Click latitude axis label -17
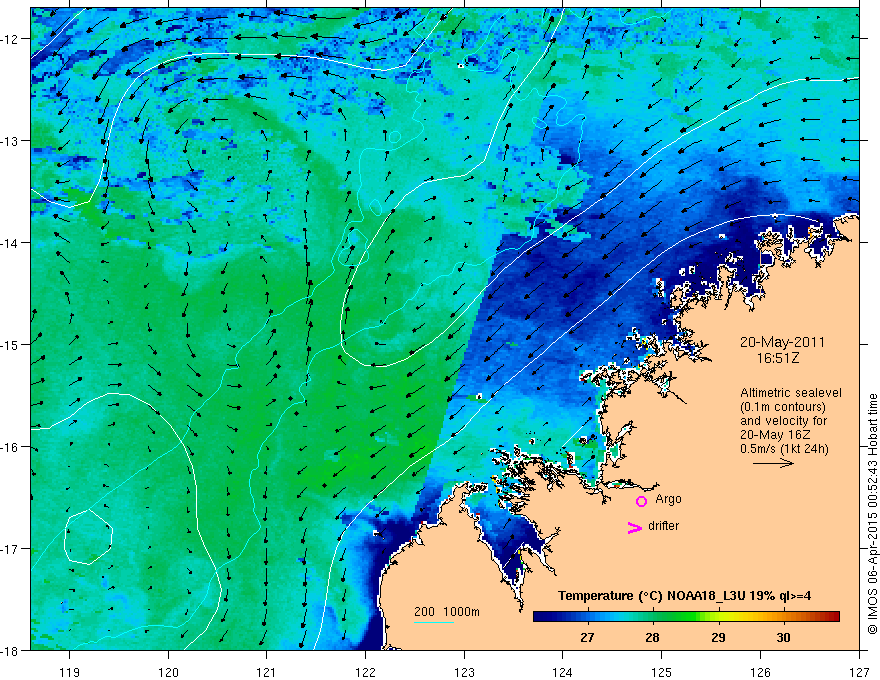Screen dimensions: 880x680 [x=10, y=548]
